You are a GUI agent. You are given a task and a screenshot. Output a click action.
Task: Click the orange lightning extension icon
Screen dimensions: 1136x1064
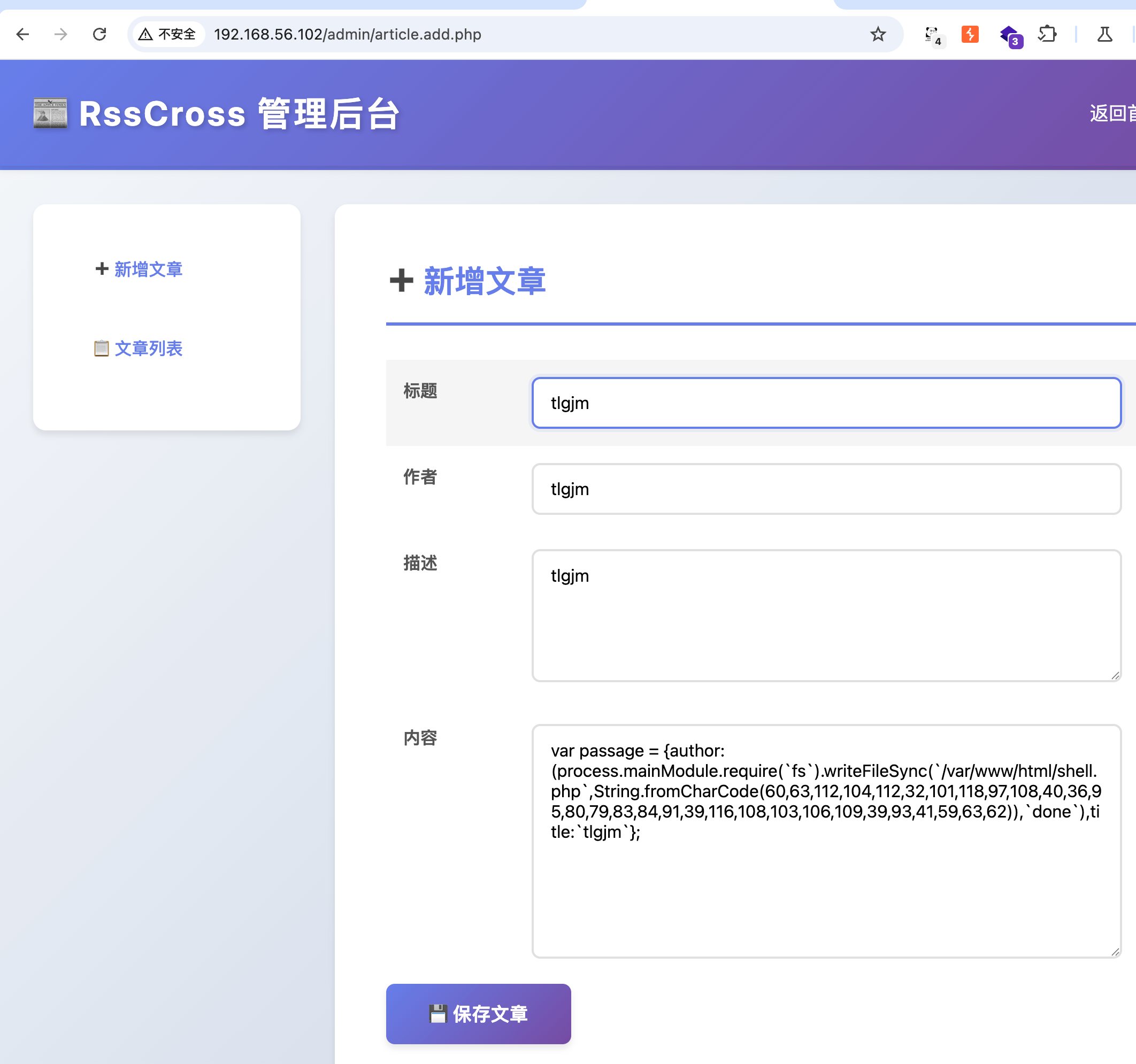click(970, 34)
